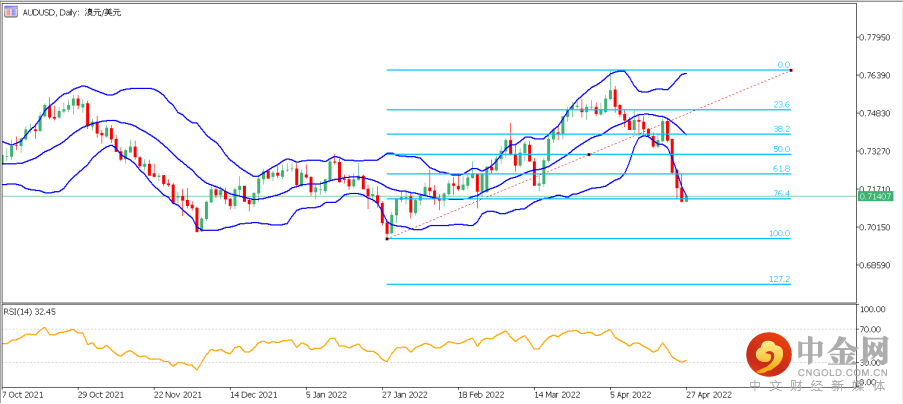
Task: Click the 127.2 Fibonacci extension label
Action: click(x=780, y=279)
